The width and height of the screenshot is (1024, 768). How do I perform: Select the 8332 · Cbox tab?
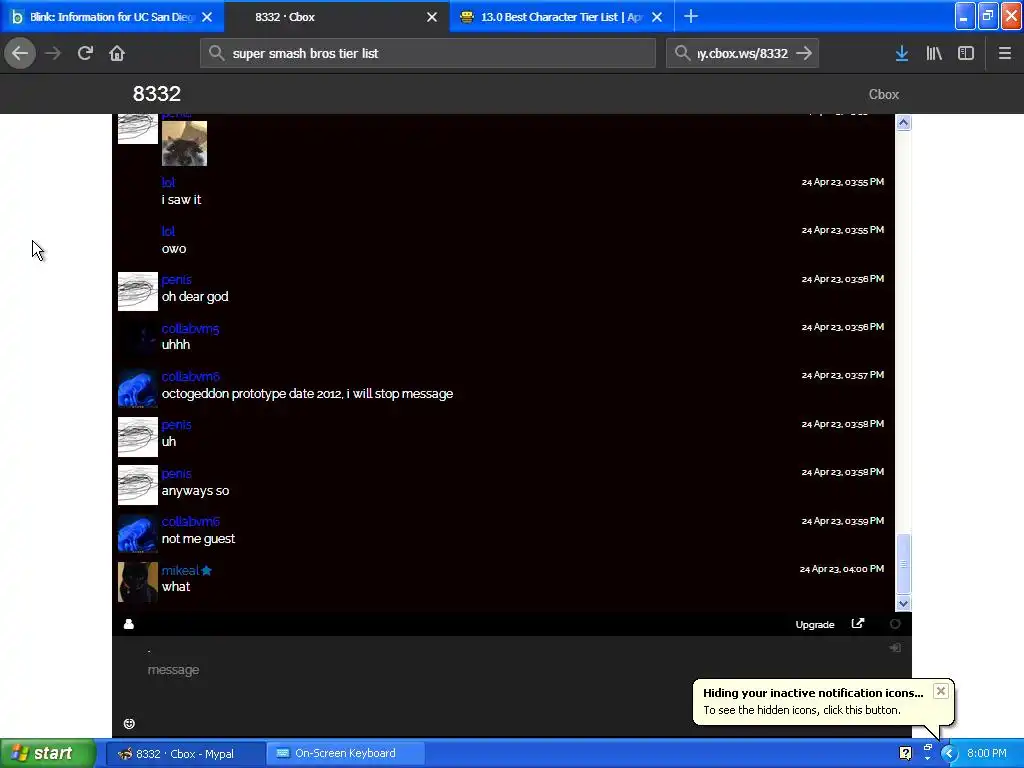click(336, 17)
